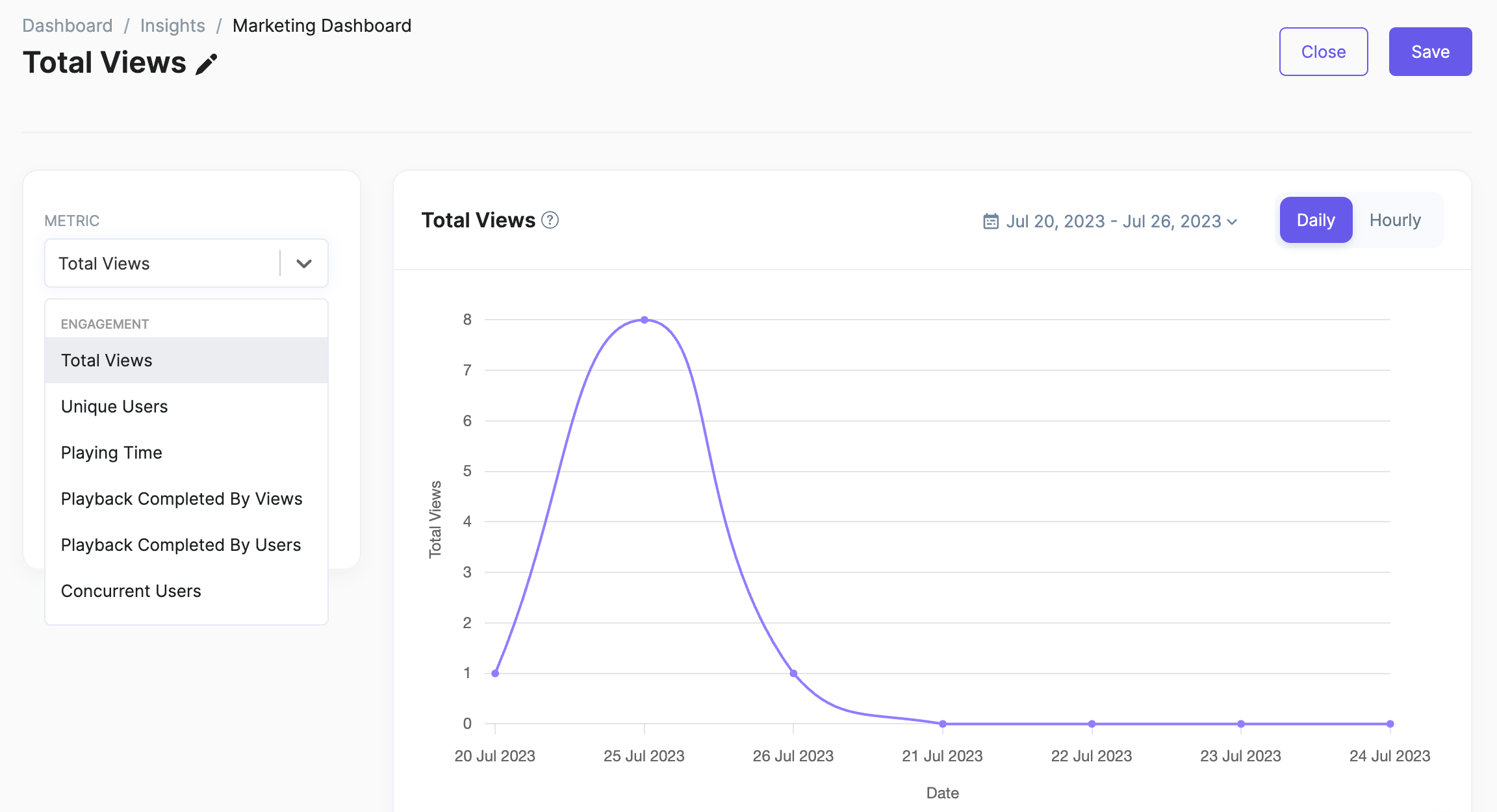The height and width of the screenshot is (812, 1497).
Task: Open the Total Views metric select box
Action: click(162, 264)
